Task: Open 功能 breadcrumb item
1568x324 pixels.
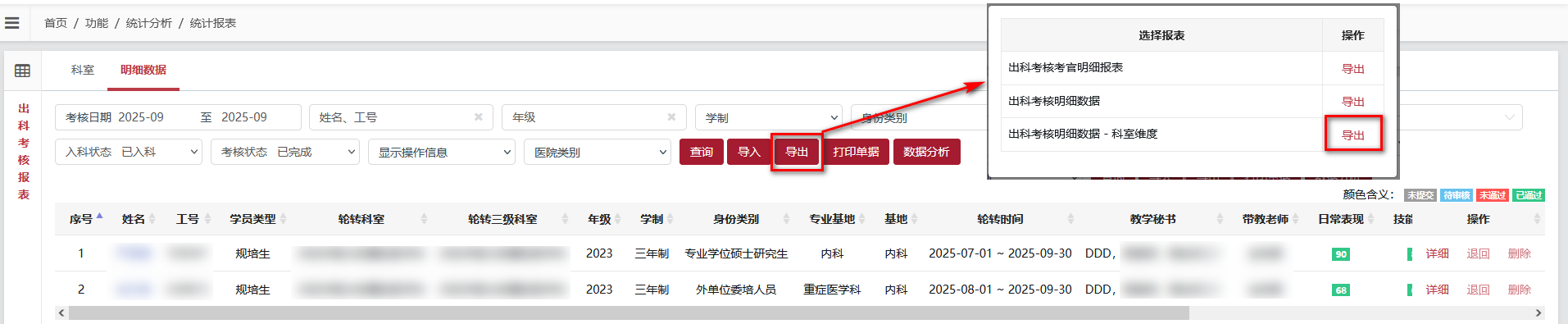Action: (x=97, y=23)
